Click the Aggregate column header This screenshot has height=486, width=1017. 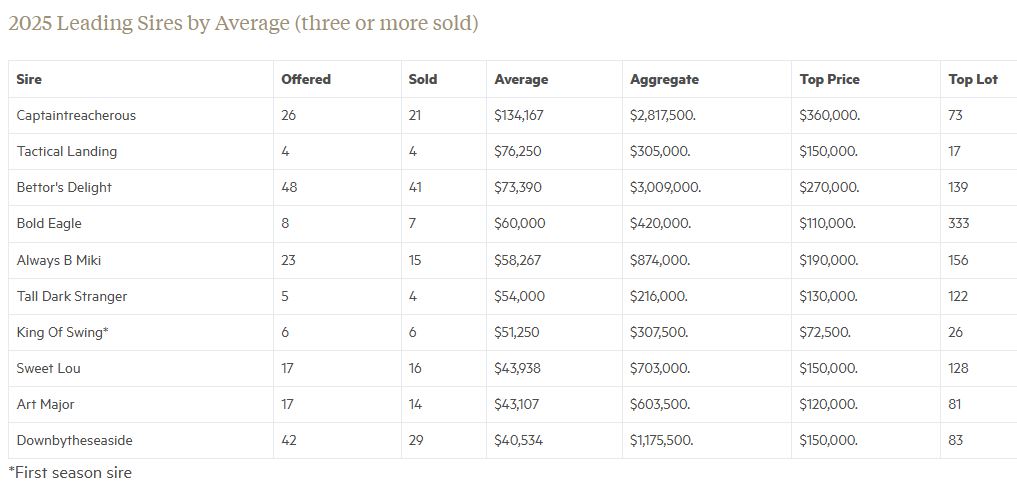tap(664, 79)
